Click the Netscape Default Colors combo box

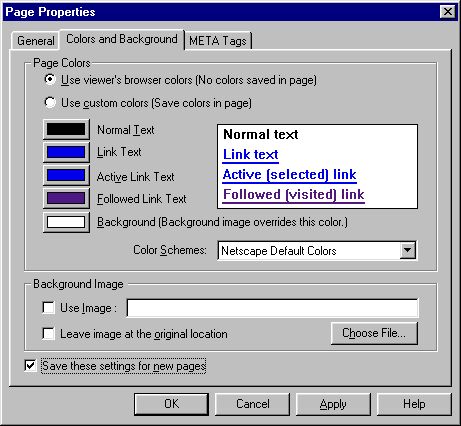point(317,250)
